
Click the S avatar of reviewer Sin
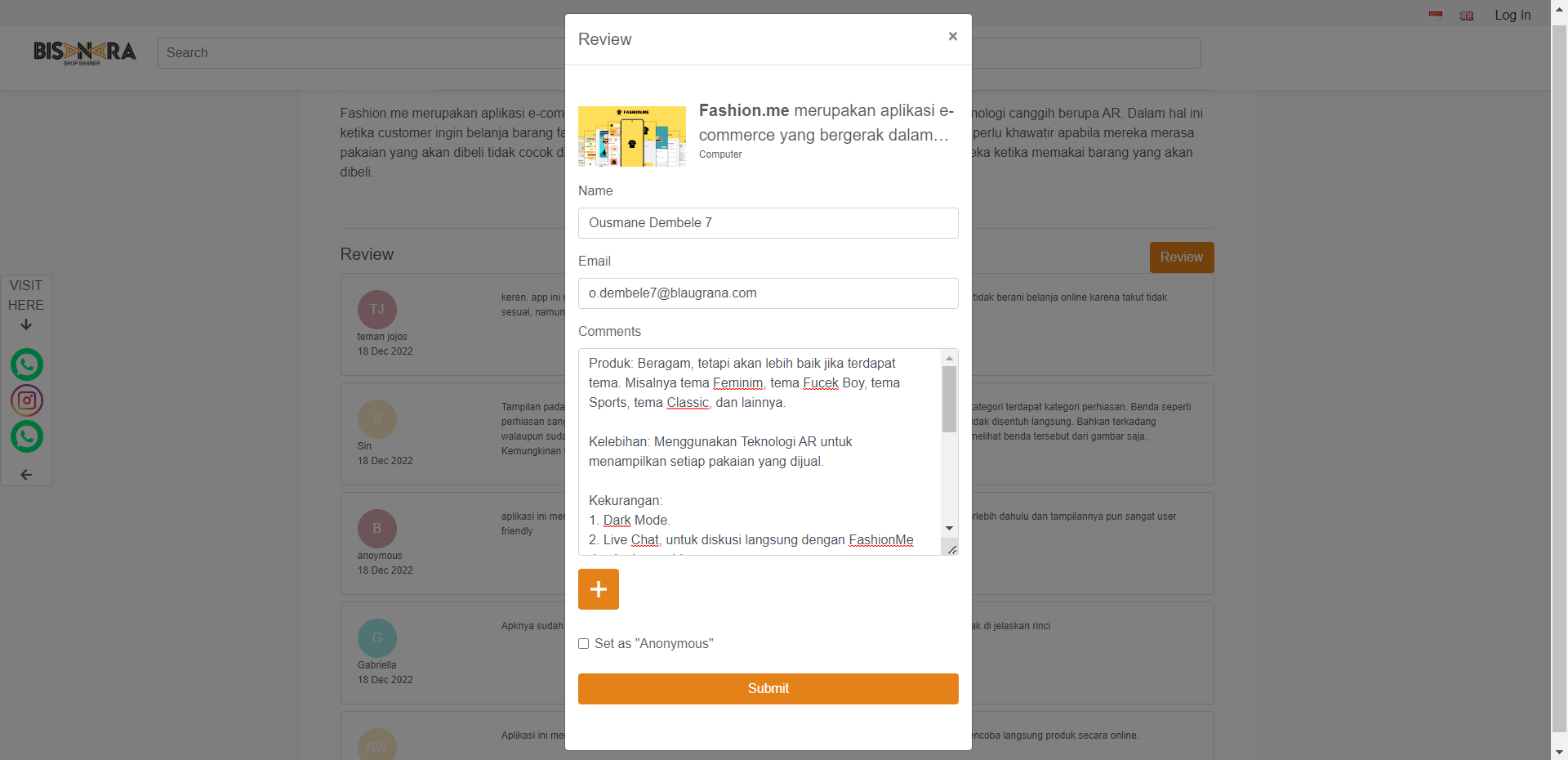(x=377, y=419)
